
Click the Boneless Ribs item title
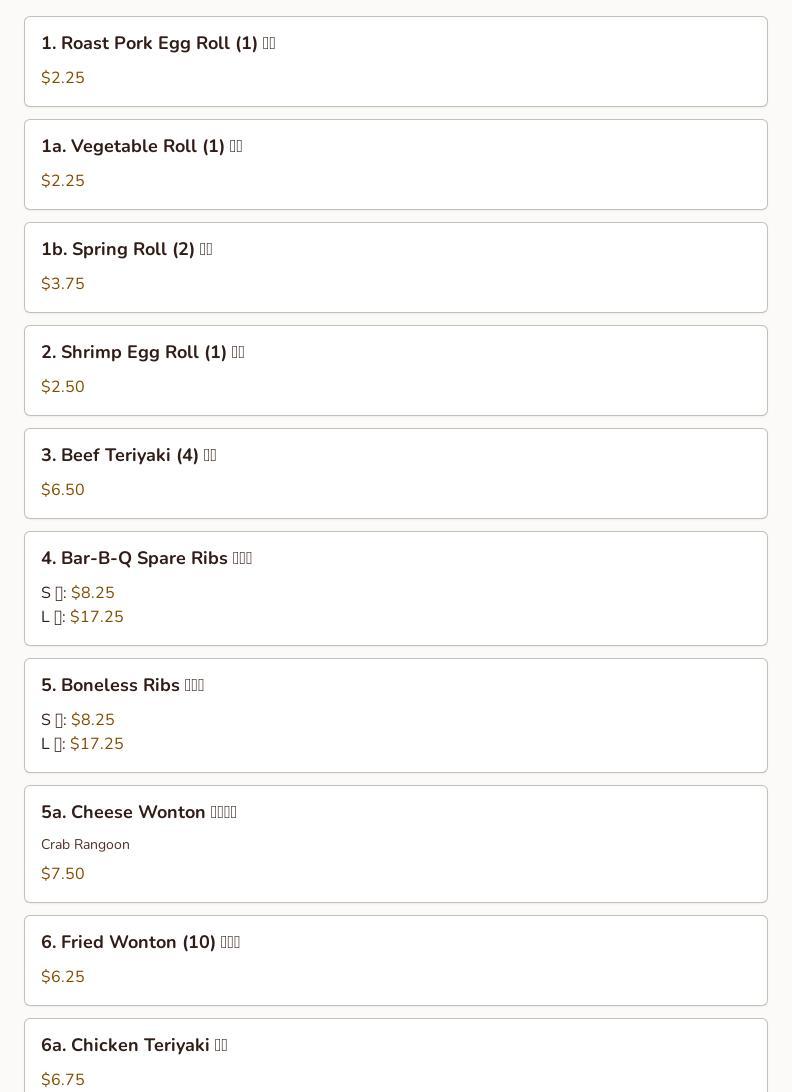[122, 686]
